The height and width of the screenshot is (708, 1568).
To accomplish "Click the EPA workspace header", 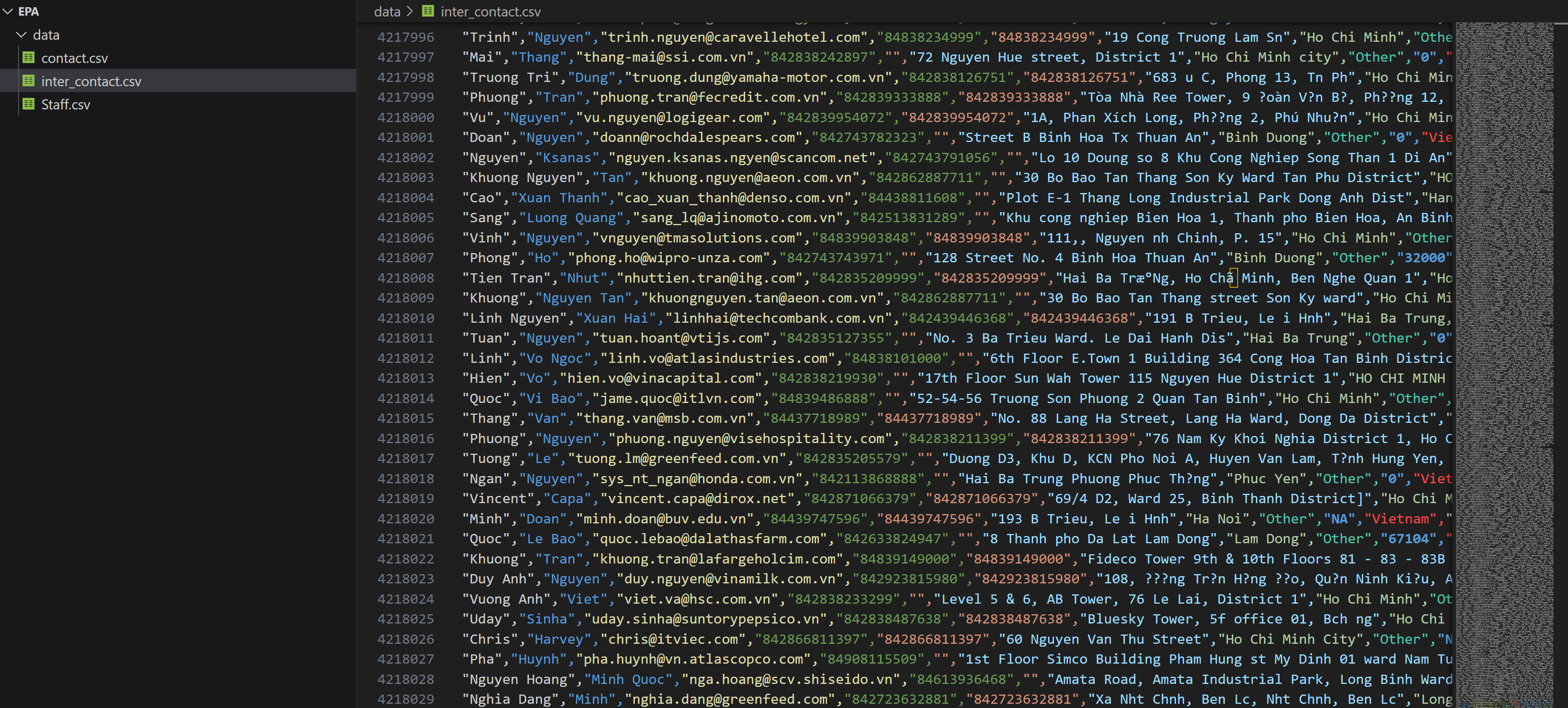I will 28,11.
